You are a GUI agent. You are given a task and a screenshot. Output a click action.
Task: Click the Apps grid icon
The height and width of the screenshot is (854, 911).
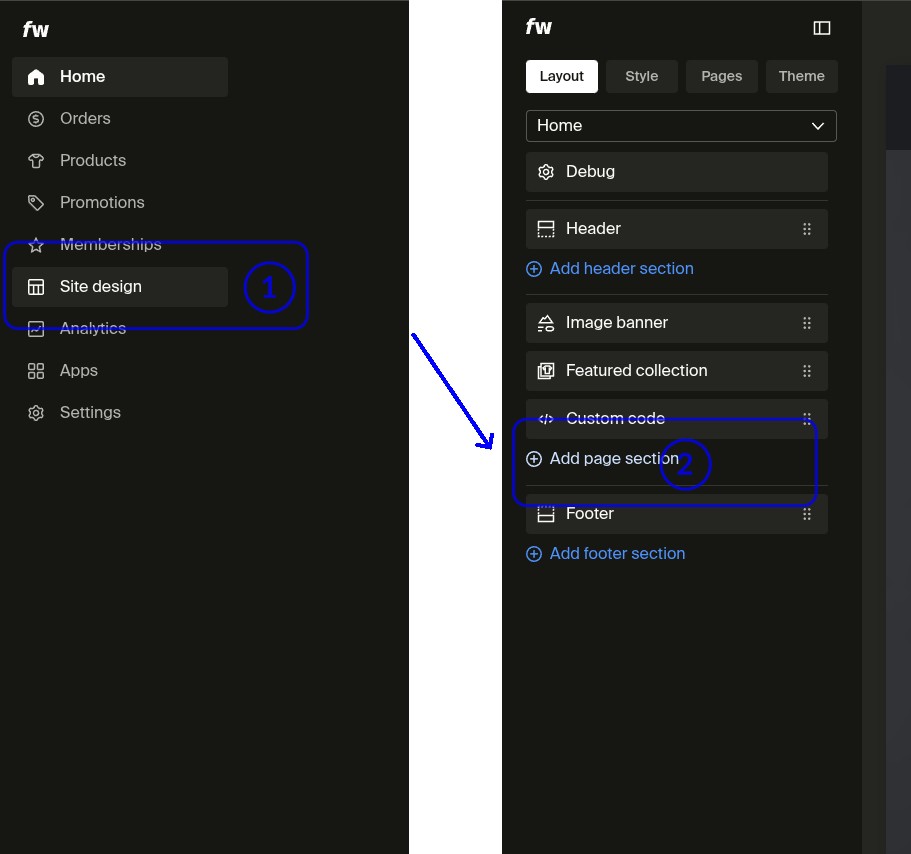click(x=36, y=371)
